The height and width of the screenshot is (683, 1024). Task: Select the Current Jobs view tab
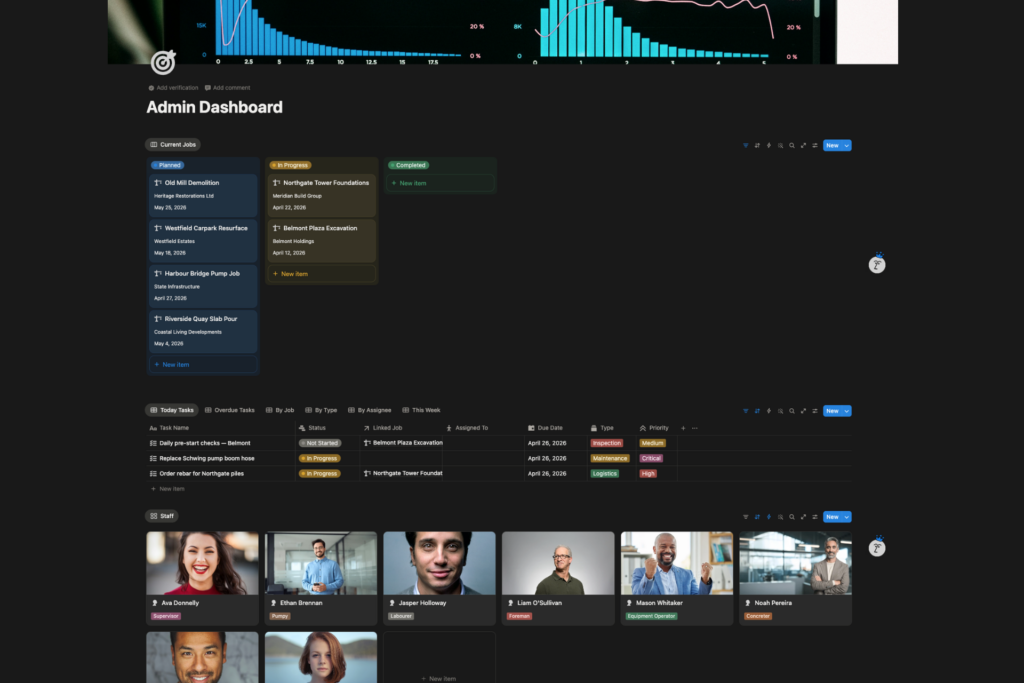pos(173,145)
